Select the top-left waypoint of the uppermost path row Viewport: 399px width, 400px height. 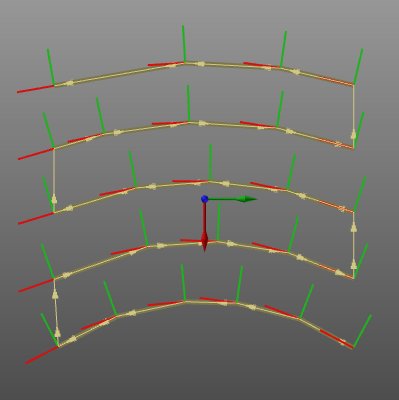(54, 86)
